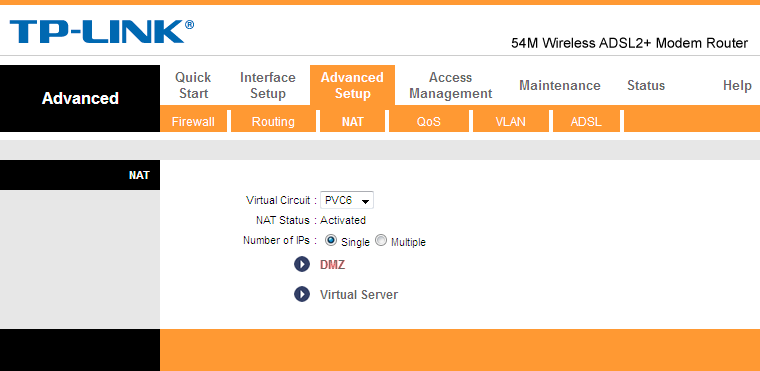Open the Firewall submenu
The height and width of the screenshot is (371, 760).
(x=193, y=122)
